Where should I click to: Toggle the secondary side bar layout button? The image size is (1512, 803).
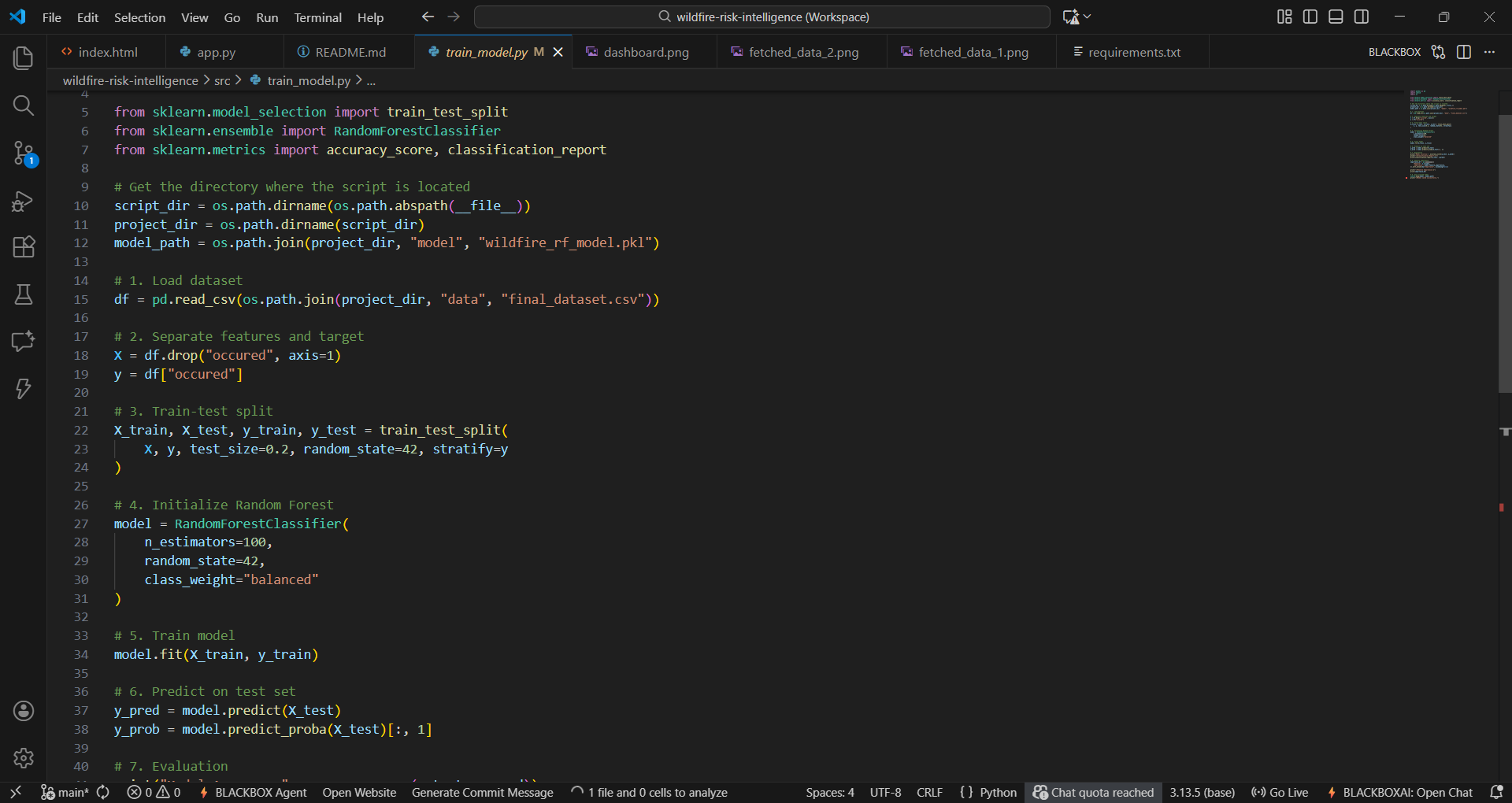click(1362, 17)
